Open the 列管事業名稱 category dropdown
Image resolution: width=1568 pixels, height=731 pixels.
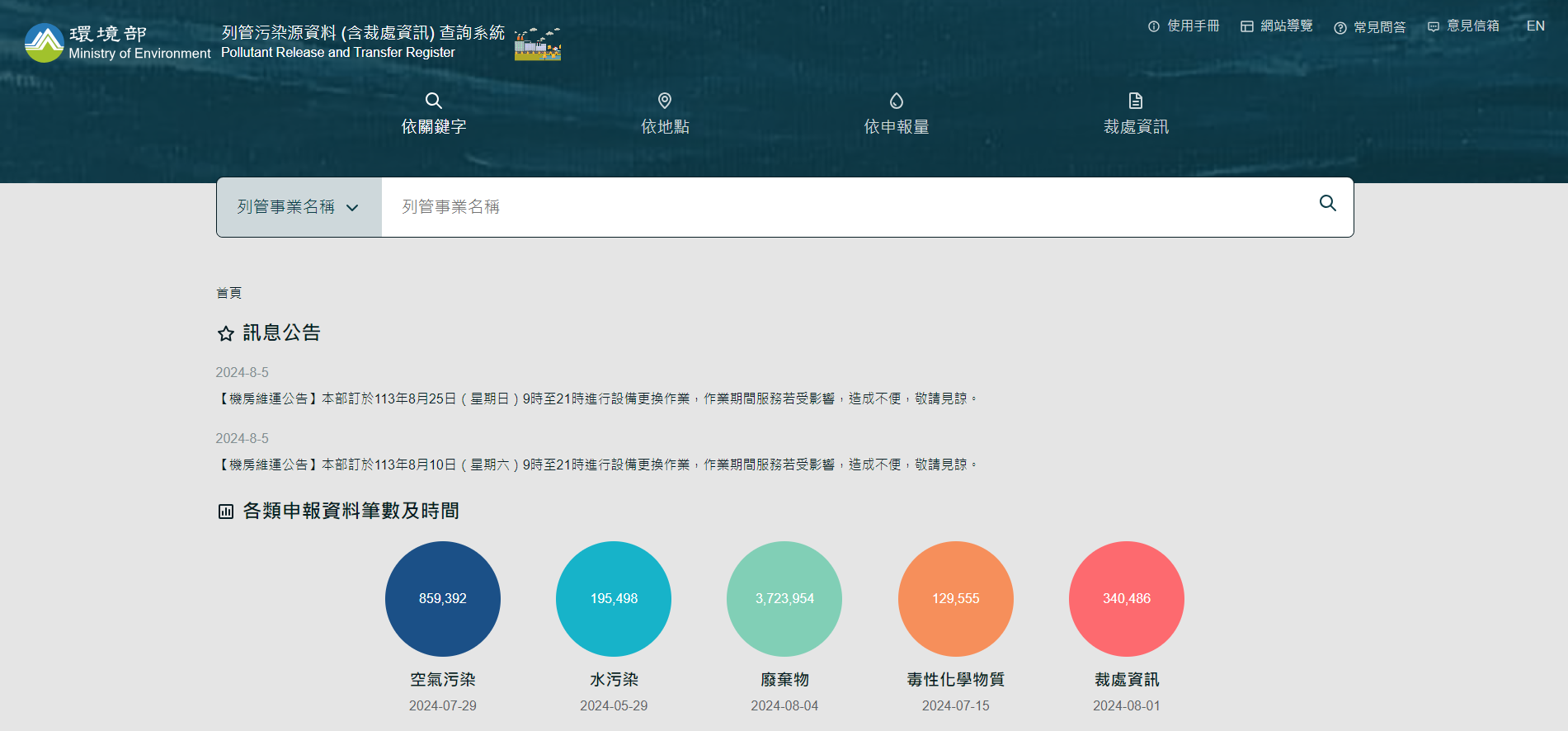[299, 207]
